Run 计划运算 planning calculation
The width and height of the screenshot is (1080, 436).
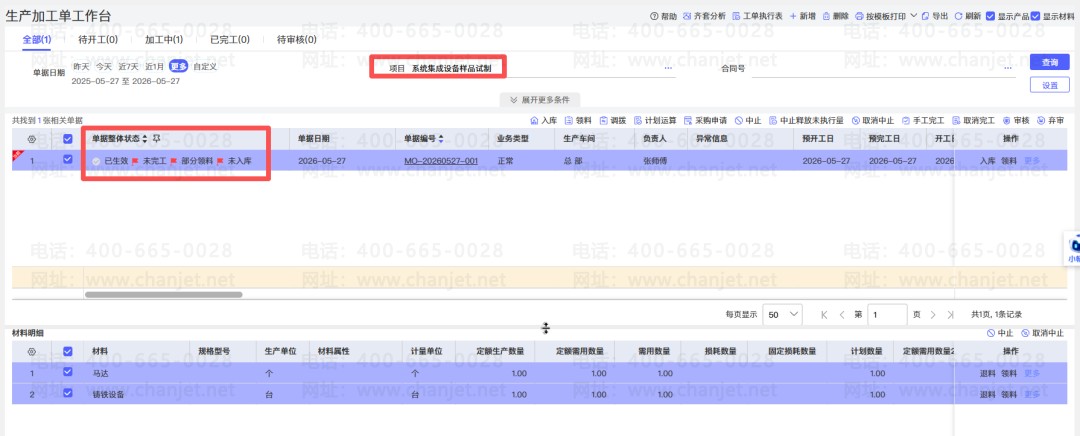tap(655, 120)
